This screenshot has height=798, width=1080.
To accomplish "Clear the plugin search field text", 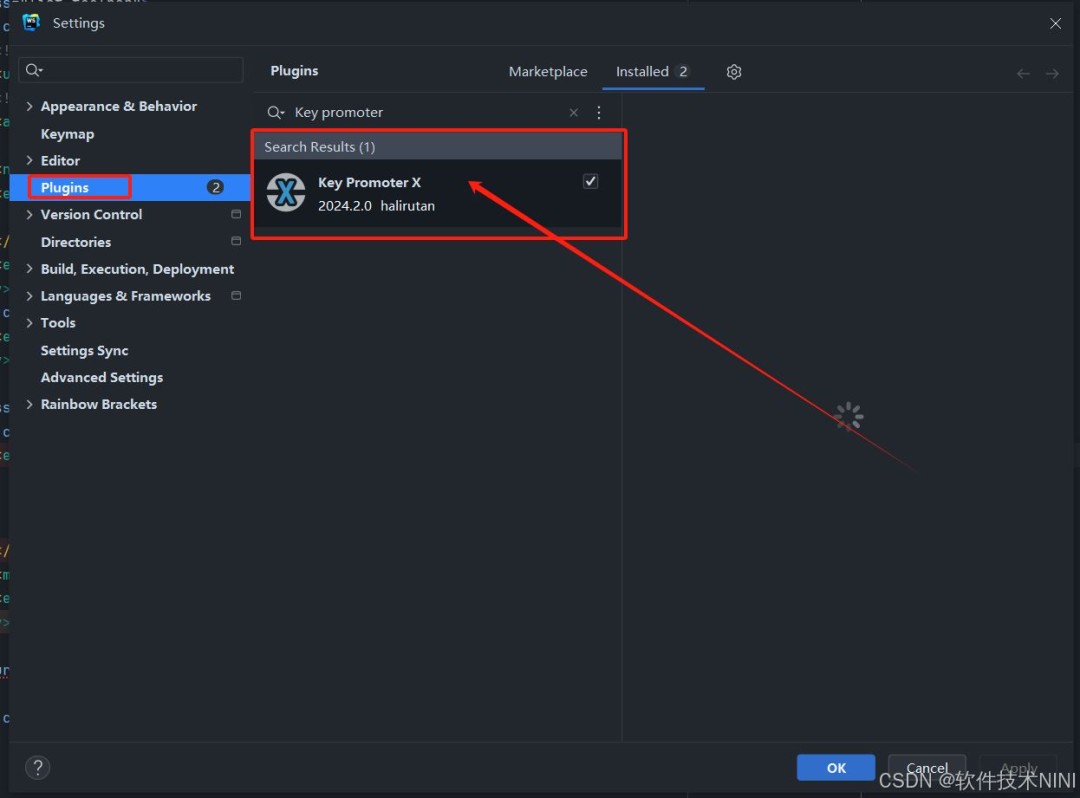I will [x=574, y=113].
